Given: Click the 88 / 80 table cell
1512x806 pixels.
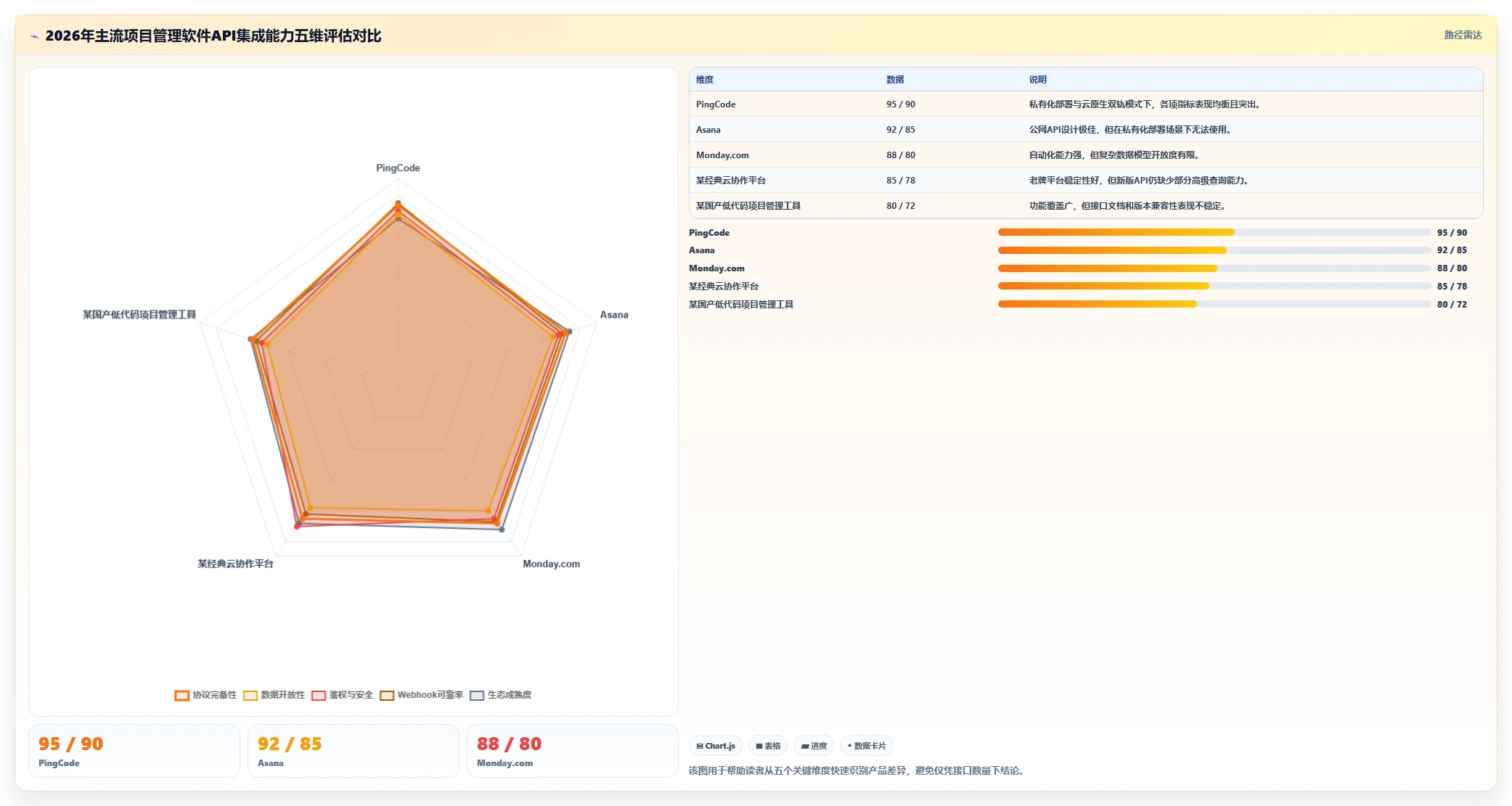Looking at the screenshot, I should pos(901,155).
